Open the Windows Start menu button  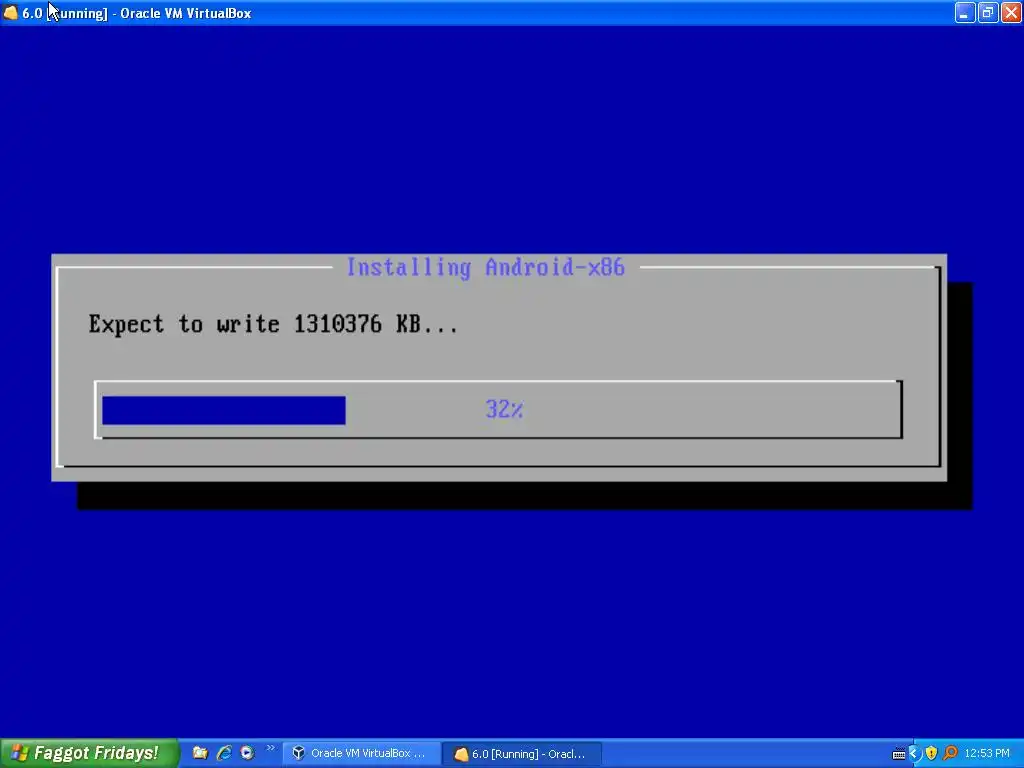[89, 753]
